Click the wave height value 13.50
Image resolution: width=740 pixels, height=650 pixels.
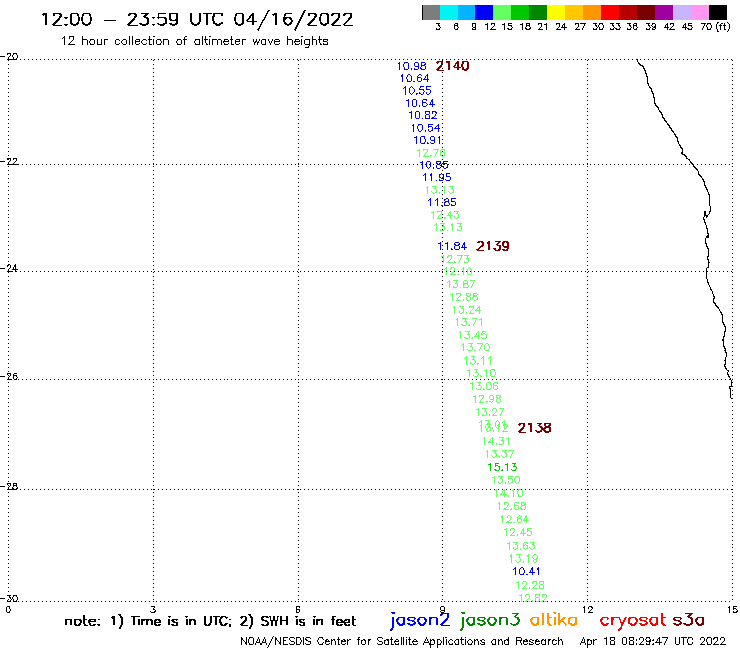(505, 480)
